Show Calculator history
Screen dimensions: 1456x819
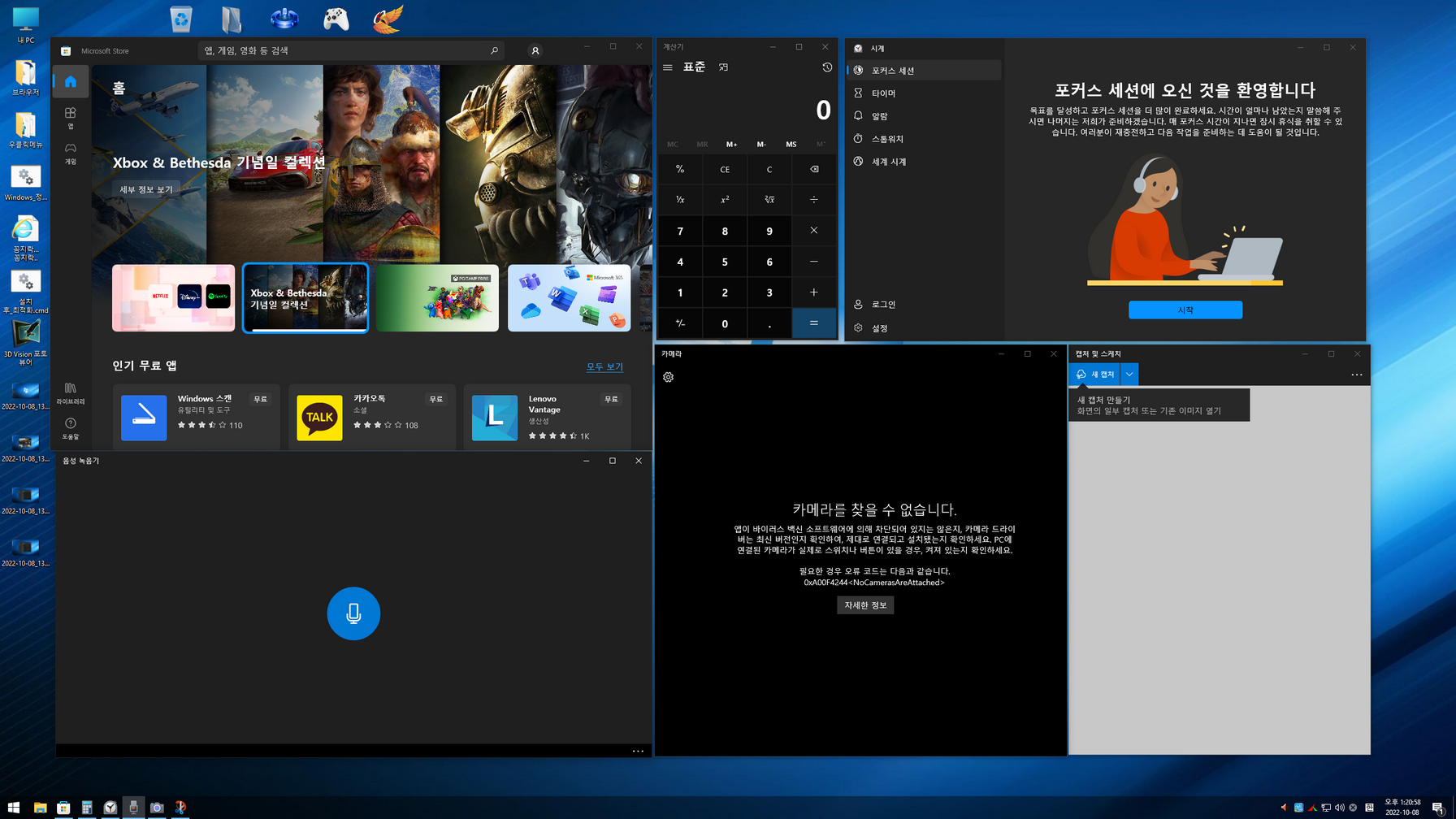coord(827,67)
